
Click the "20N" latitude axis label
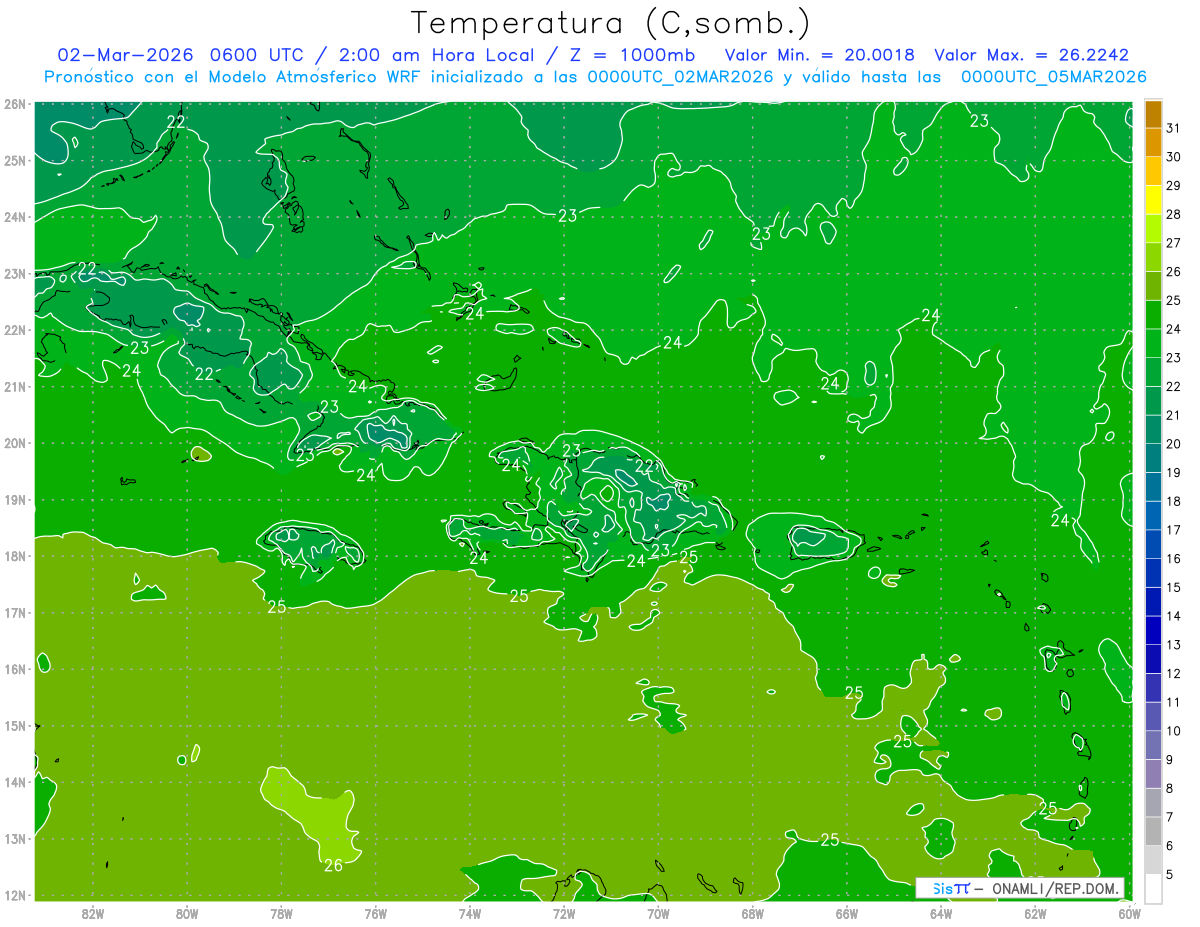pyautogui.click(x=15, y=443)
